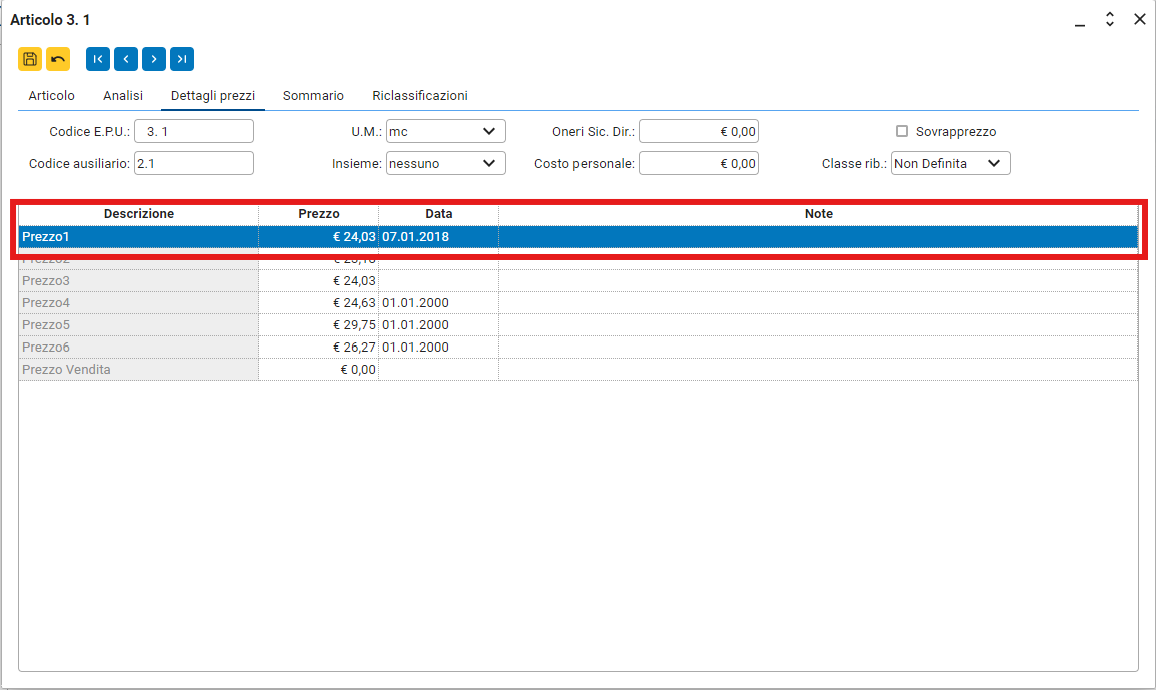Image resolution: width=1156 pixels, height=690 pixels.
Task: Go to previous record arrow
Action: [x=126, y=59]
